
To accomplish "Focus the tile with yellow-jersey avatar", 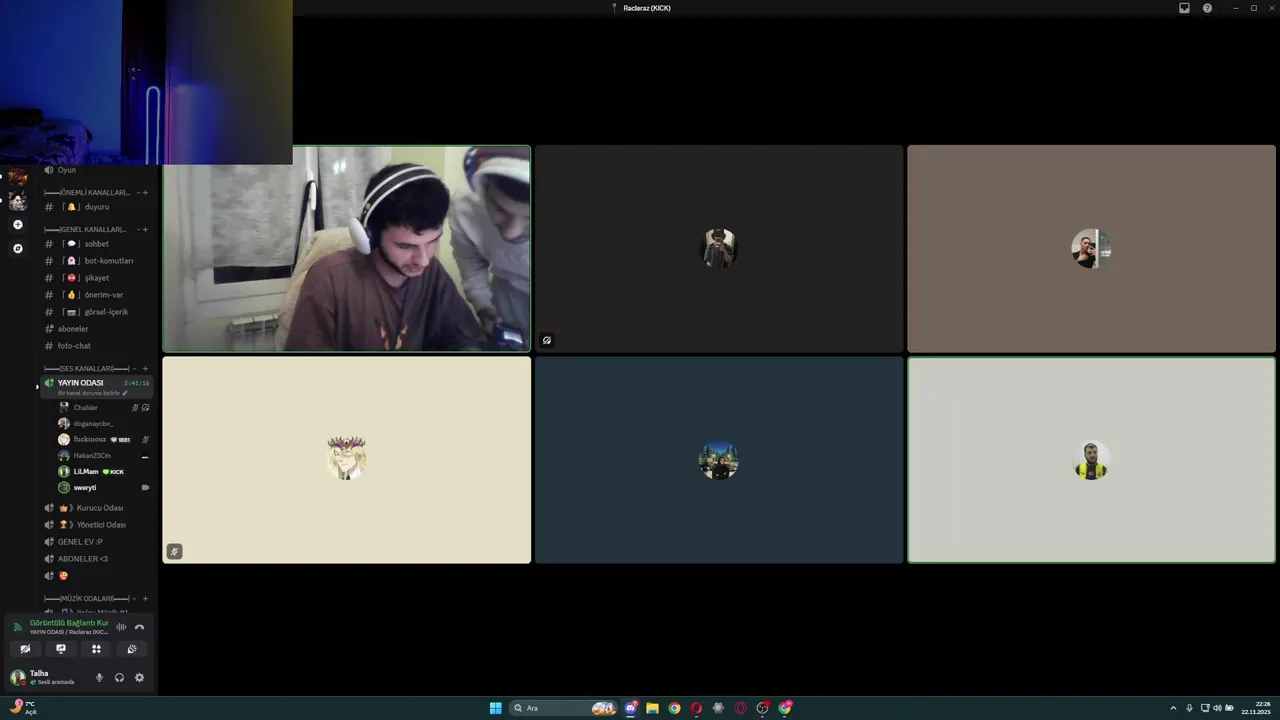I will [x=1091, y=460].
